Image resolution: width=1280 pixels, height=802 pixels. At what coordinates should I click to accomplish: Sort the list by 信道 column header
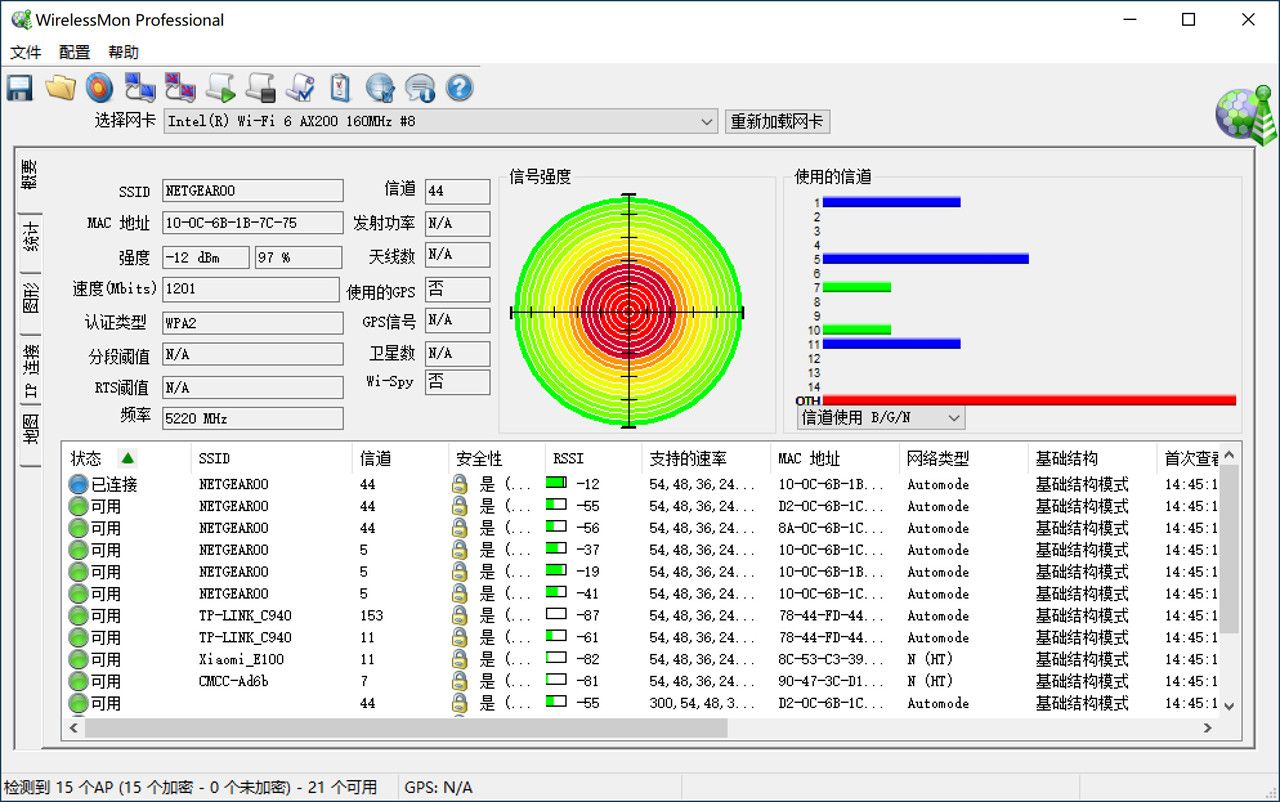[400, 458]
